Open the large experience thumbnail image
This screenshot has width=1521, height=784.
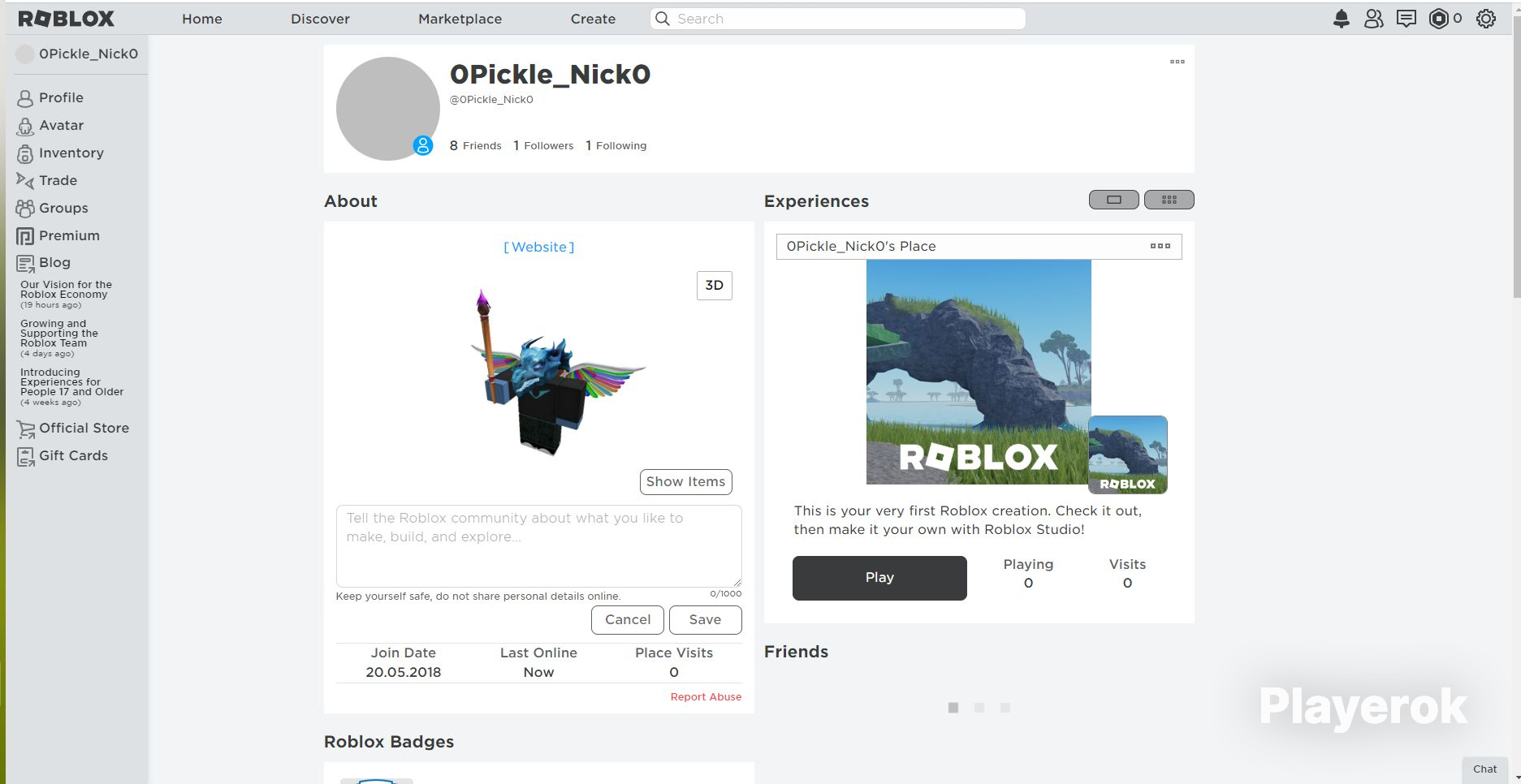point(979,373)
